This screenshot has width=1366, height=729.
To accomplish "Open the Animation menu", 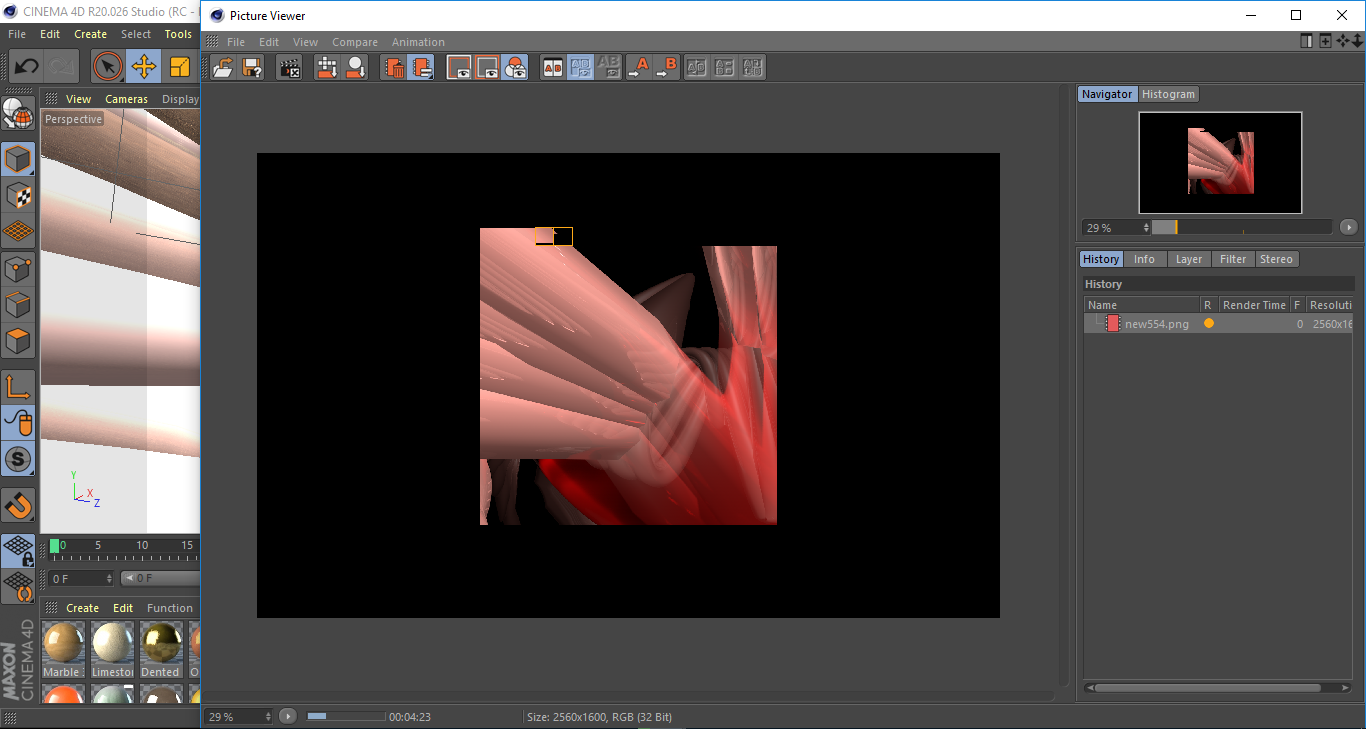I will point(418,42).
